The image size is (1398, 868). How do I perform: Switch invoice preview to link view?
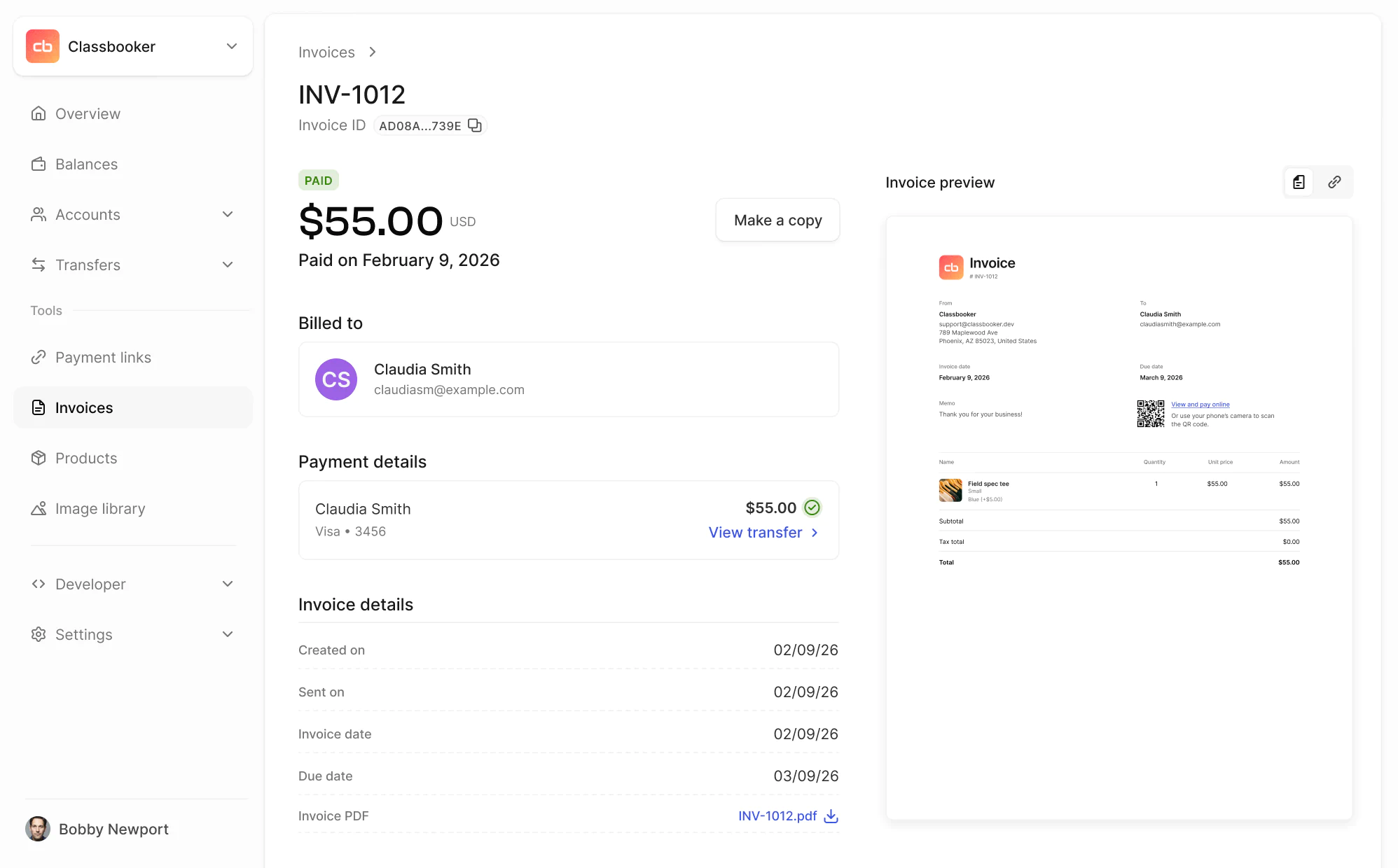1335,182
